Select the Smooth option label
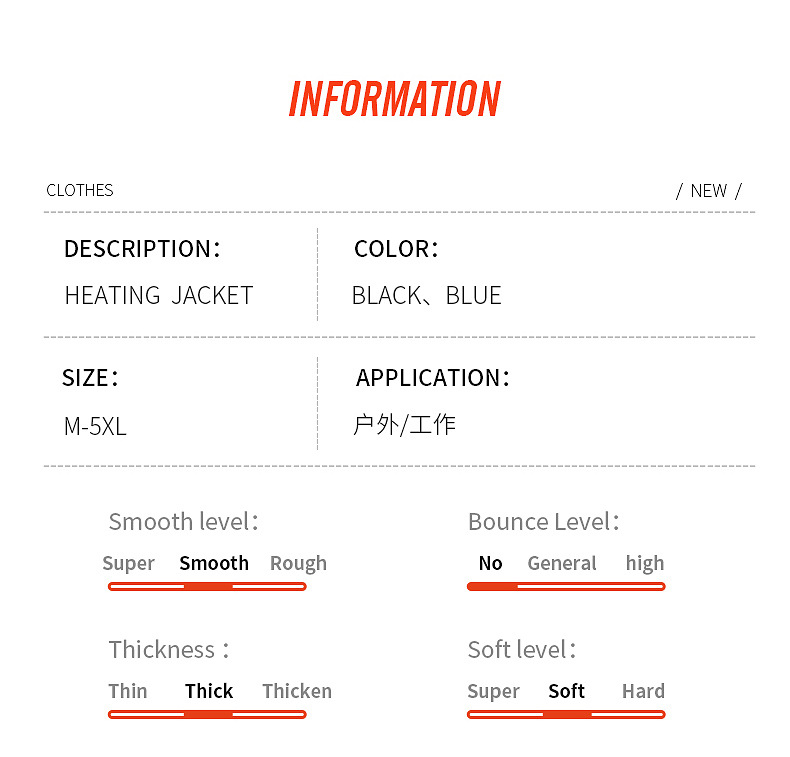The image size is (790, 757). [214, 563]
